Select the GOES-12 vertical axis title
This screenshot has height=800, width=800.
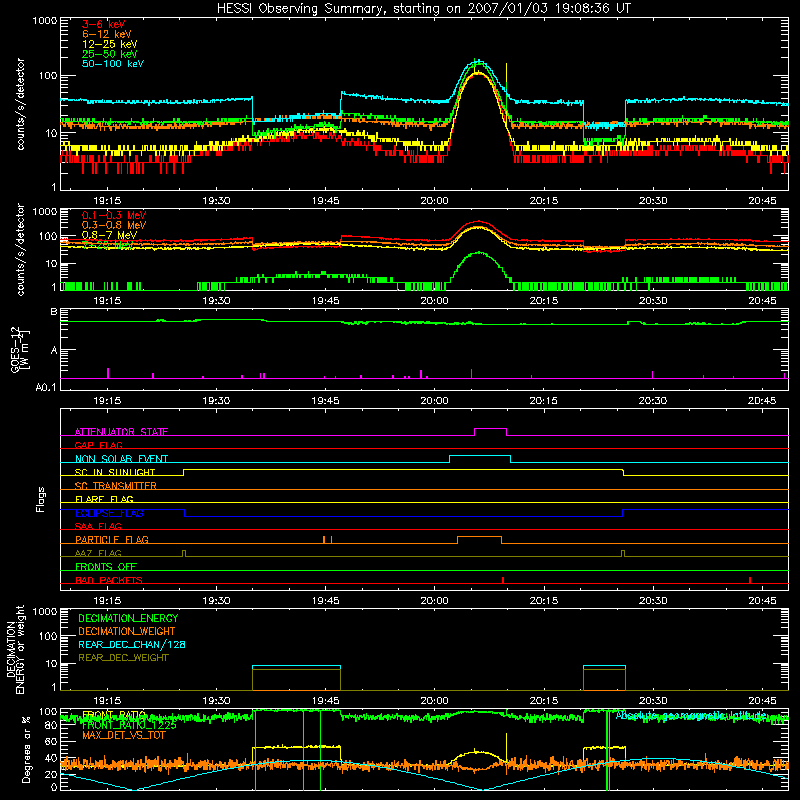pos(19,349)
